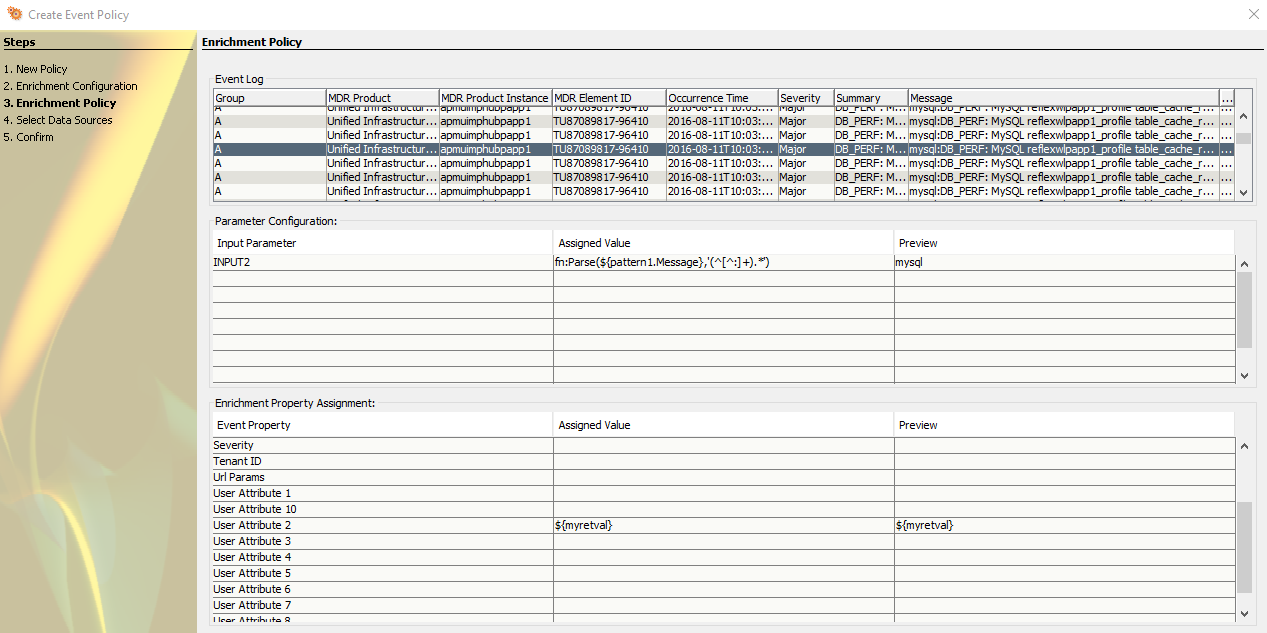Select the 4. Select Data Sources step
The image size is (1267, 633).
pyautogui.click(x=65, y=119)
